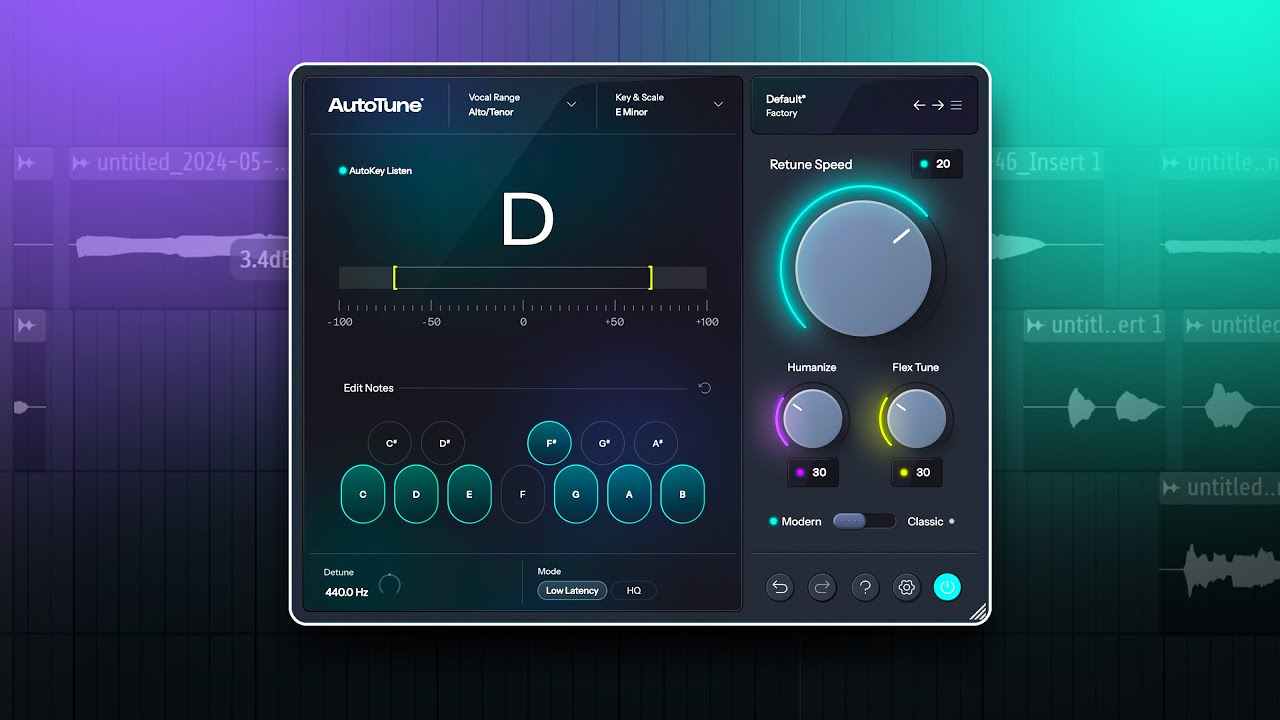Click the redo button
Viewport: 1280px width, 720px height.
pos(822,588)
